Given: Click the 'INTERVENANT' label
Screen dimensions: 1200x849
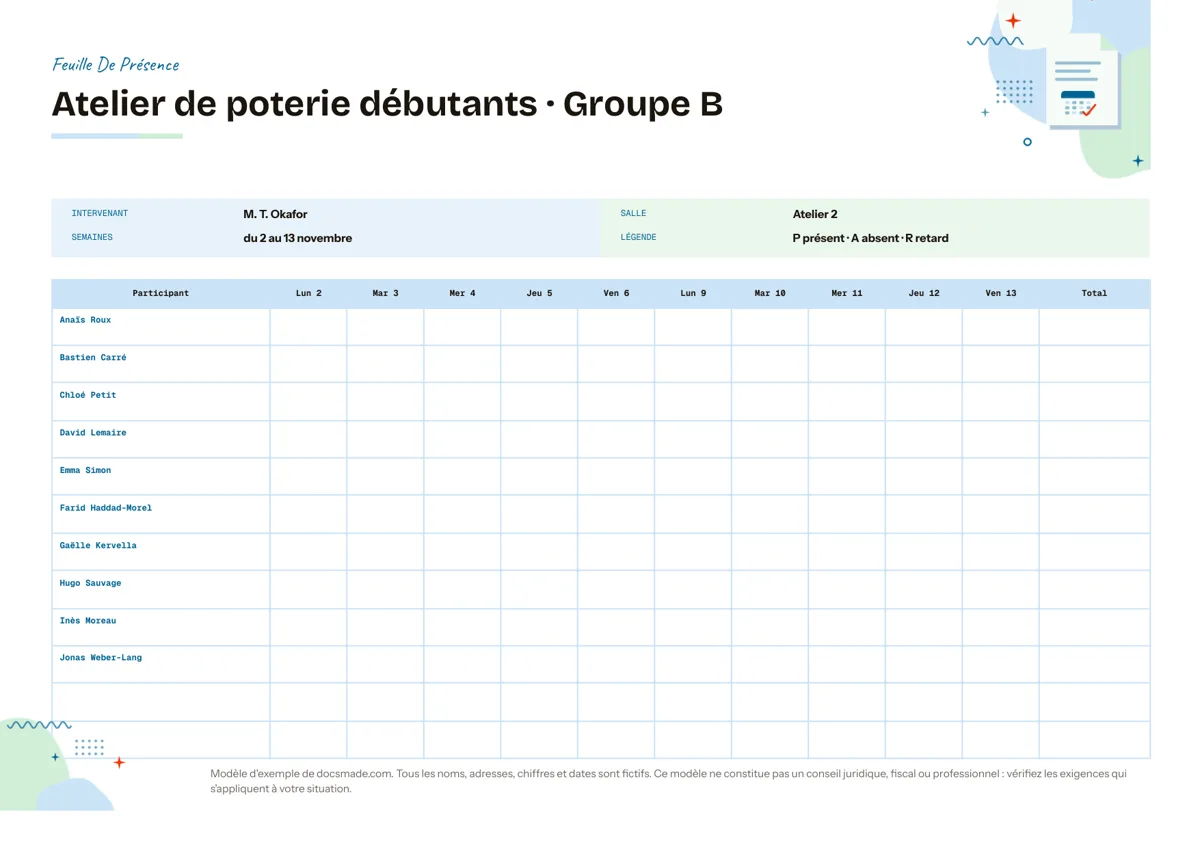Looking at the screenshot, I should [x=100, y=214].
